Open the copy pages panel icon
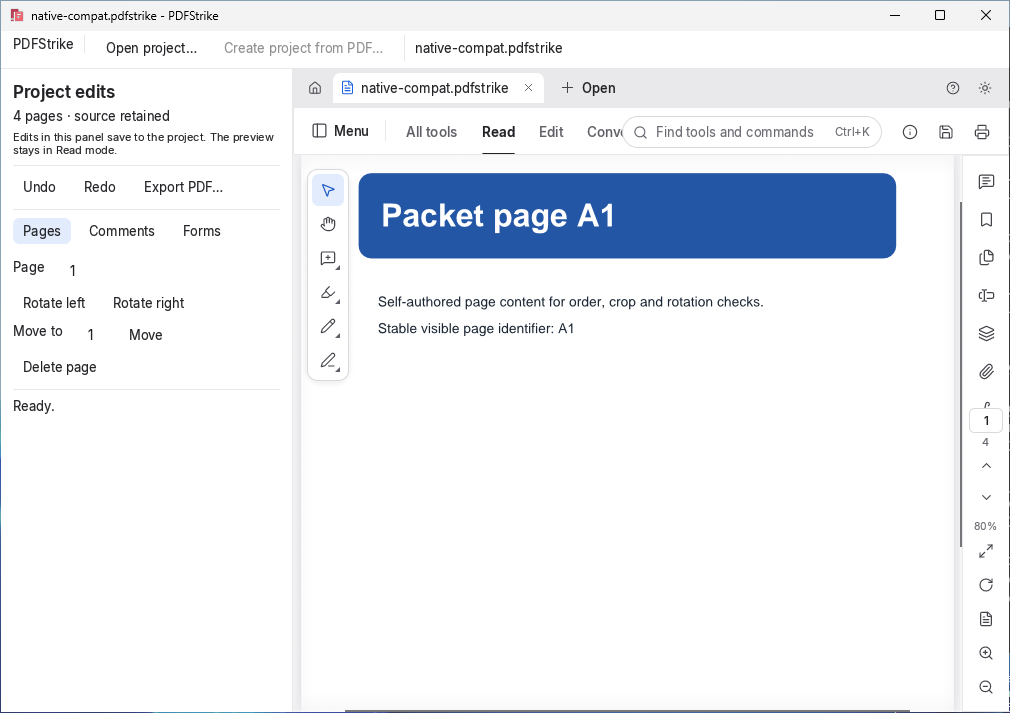The height and width of the screenshot is (713, 1010). [986, 258]
